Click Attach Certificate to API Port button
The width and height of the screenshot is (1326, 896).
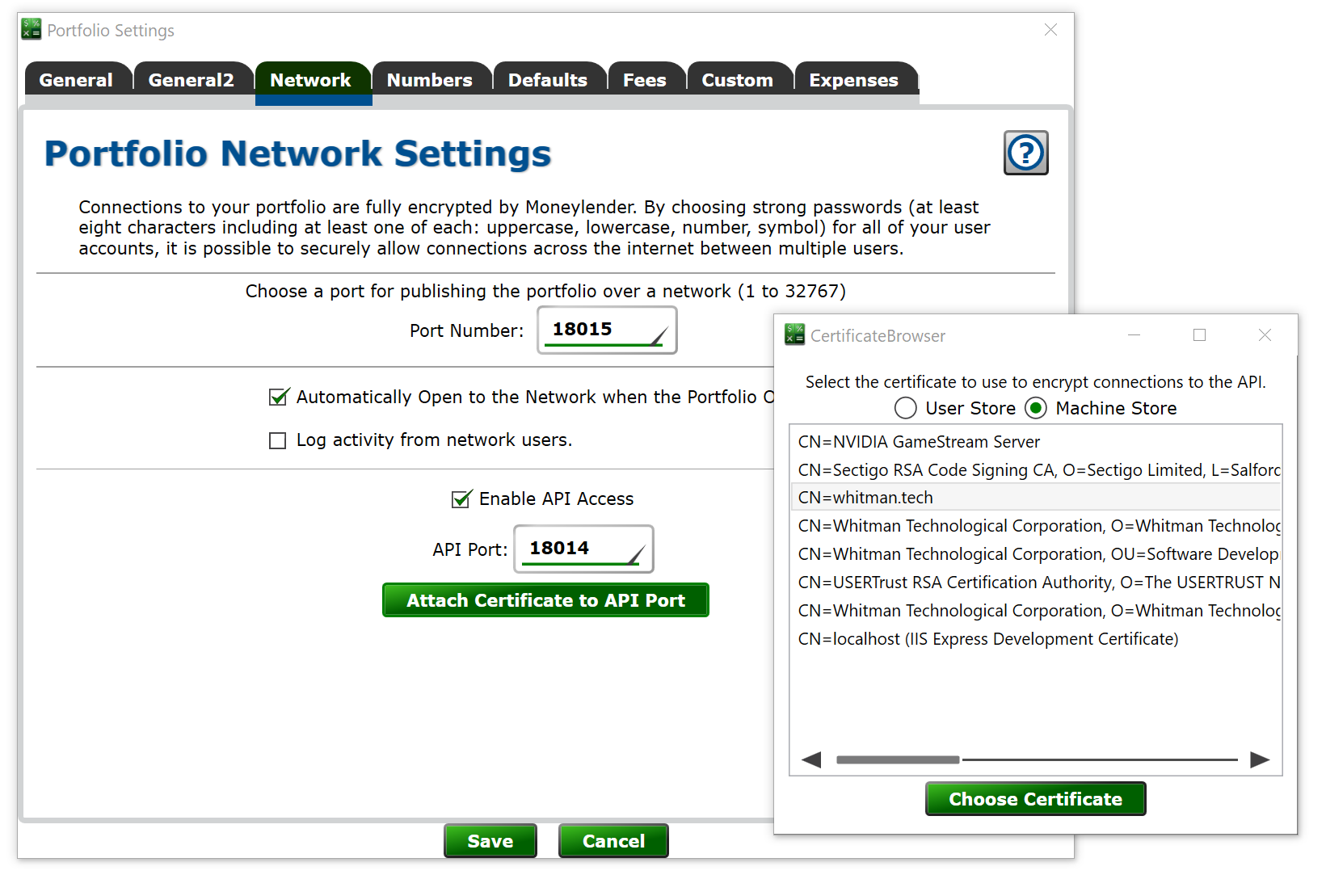pos(545,600)
